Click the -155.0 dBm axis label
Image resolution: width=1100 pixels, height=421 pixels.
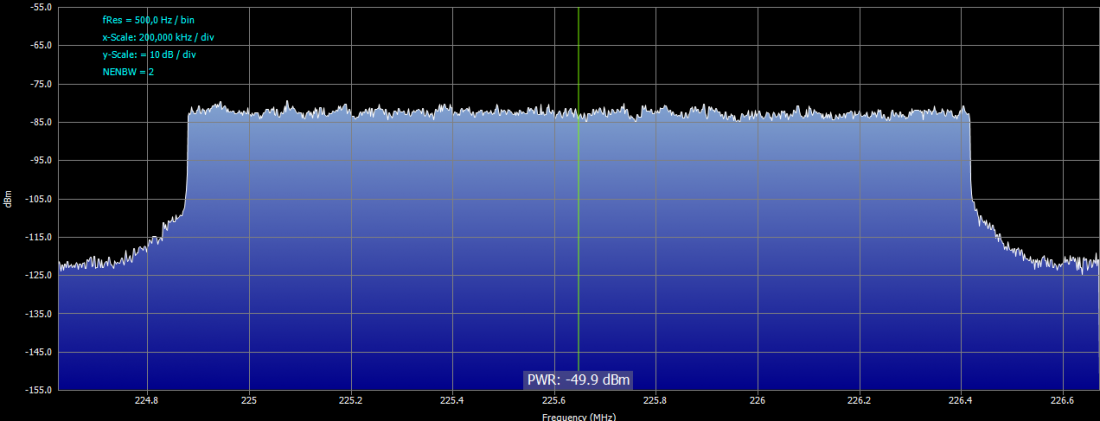(x=40, y=389)
